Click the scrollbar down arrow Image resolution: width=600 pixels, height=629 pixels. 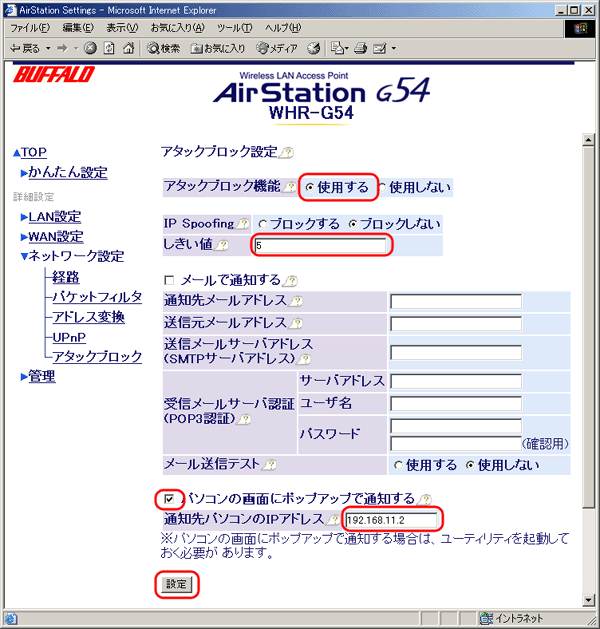click(588, 601)
